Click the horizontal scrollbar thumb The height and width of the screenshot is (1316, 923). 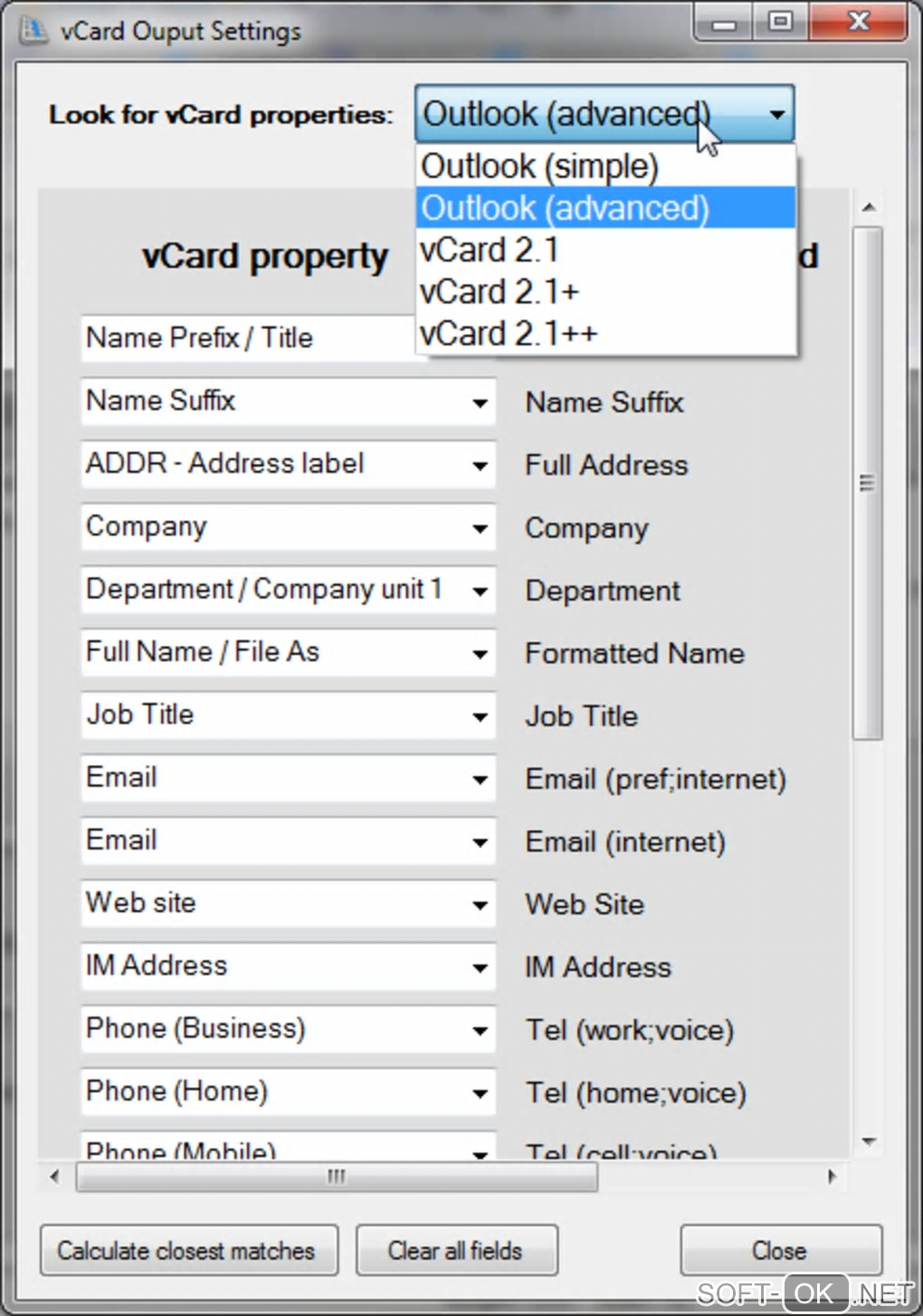pyautogui.click(x=337, y=1177)
